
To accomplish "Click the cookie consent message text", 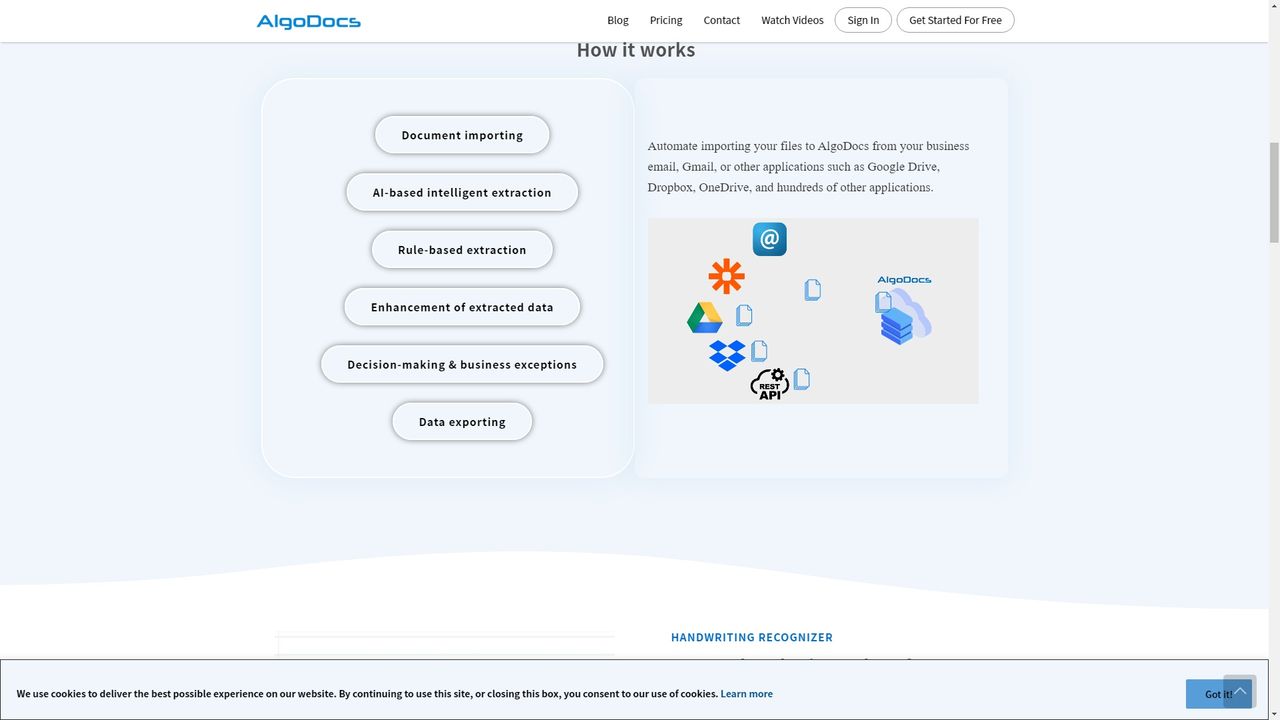I will tap(367, 694).
